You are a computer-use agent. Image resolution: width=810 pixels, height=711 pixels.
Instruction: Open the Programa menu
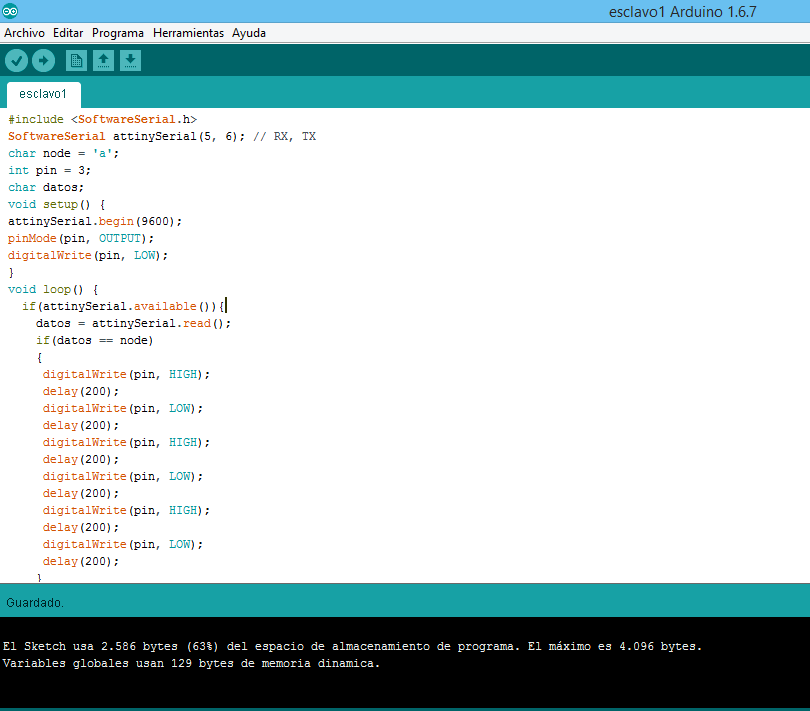pyautogui.click(x=118, y=33)
